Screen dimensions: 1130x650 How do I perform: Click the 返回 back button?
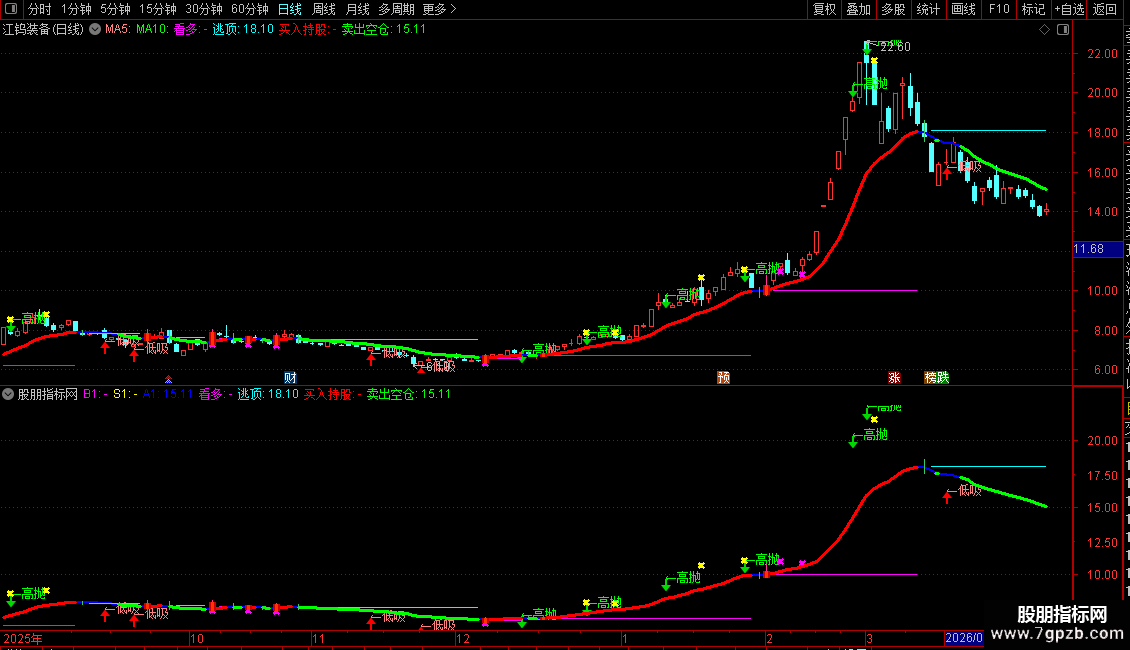point(1104,9)
